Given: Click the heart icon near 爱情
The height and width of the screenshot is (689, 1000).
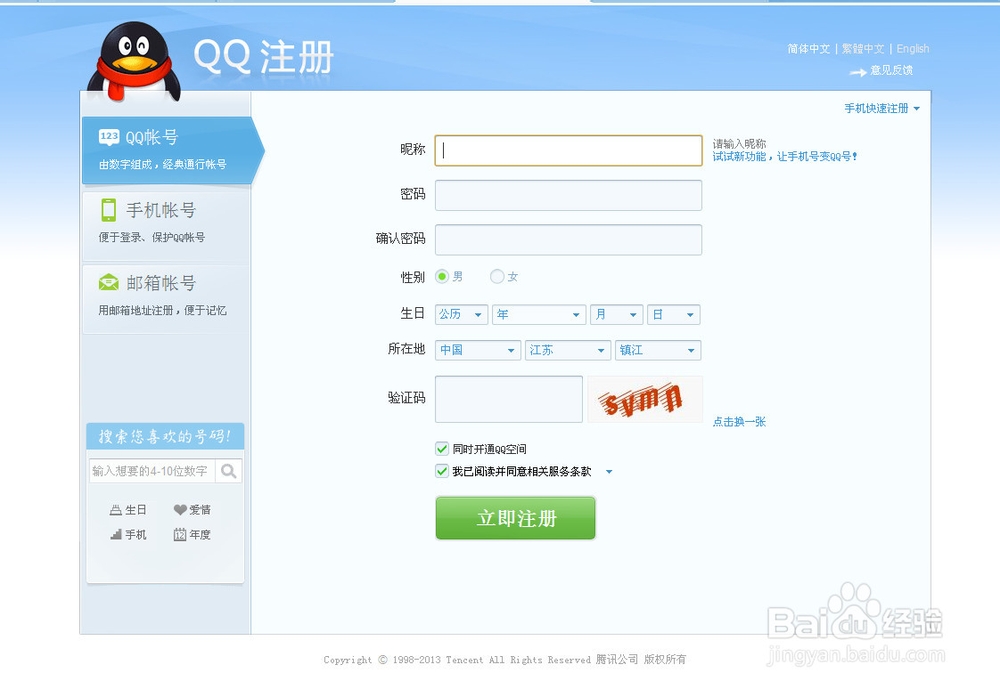Looking at the screenshot, I should pos(180,510).
